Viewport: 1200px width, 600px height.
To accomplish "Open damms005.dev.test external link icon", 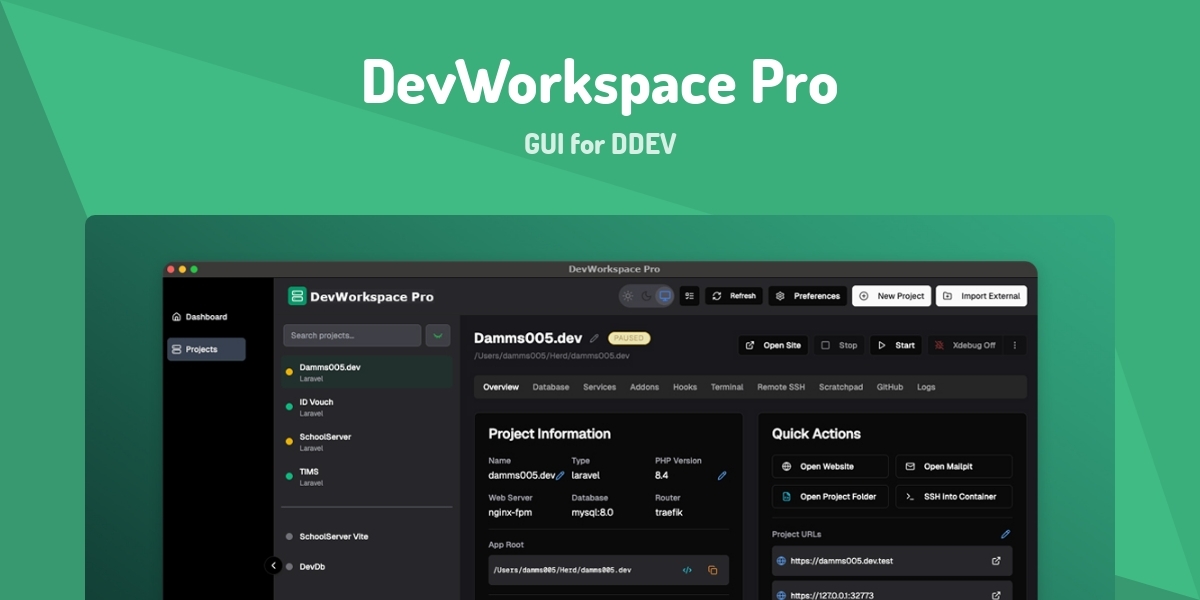I will pyautogui.click(x=996, y=561).
